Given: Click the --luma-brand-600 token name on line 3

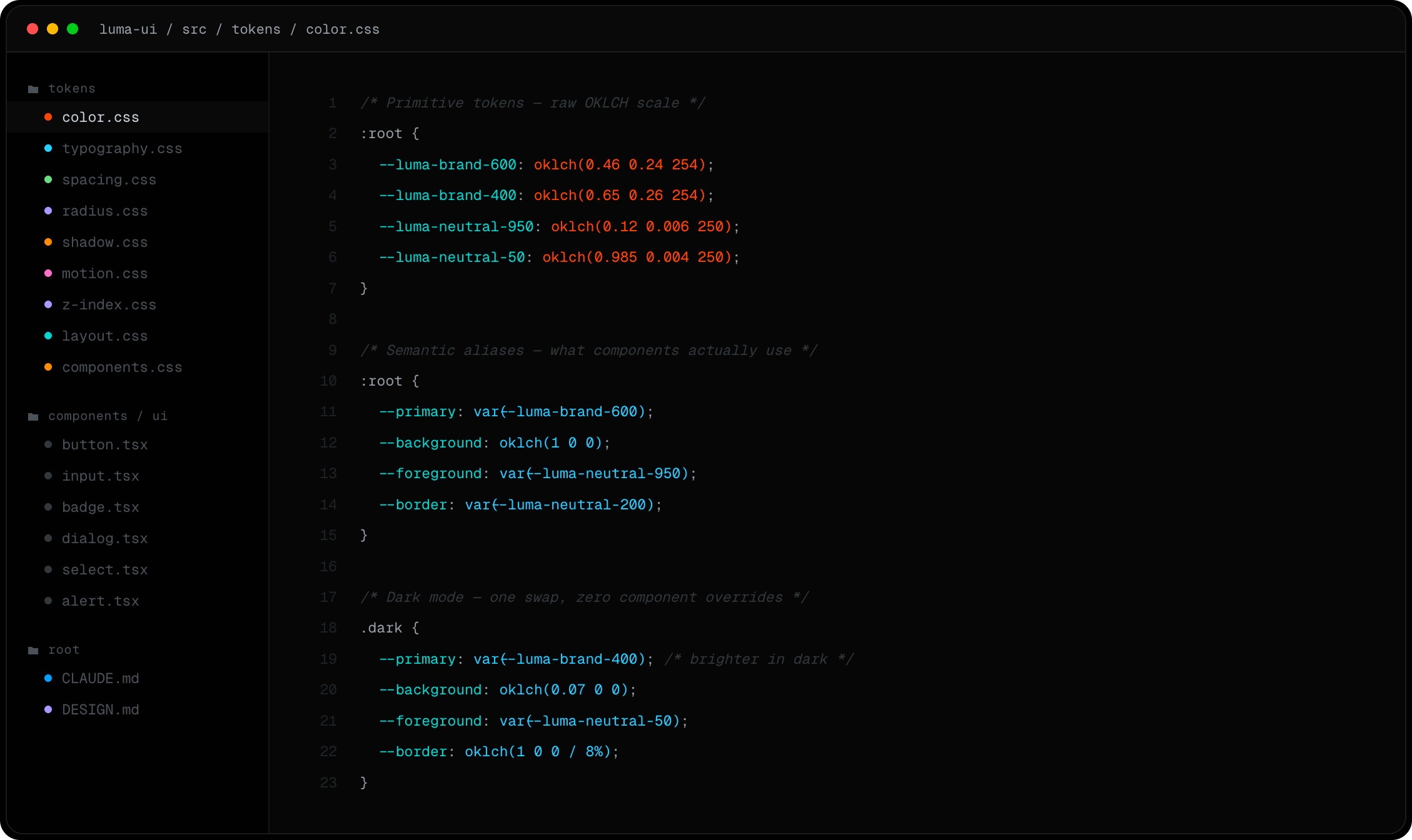Looking at the screenshot, I should [448, 164].
